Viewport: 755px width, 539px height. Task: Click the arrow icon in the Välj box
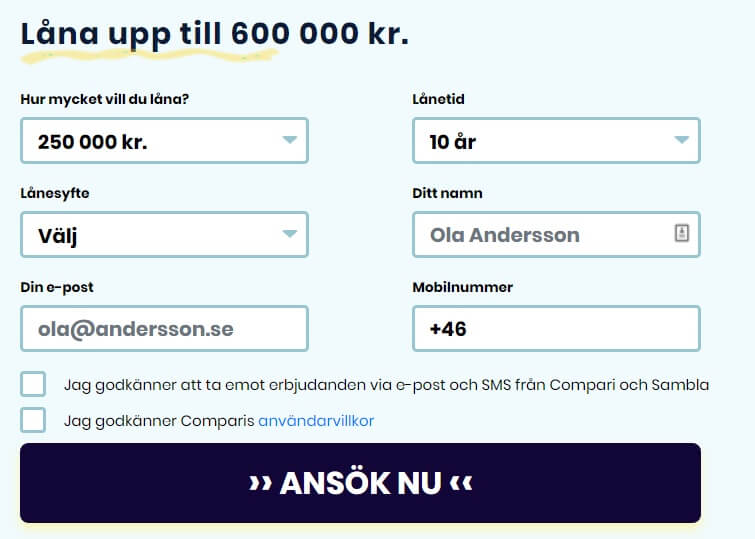[289, 234]
